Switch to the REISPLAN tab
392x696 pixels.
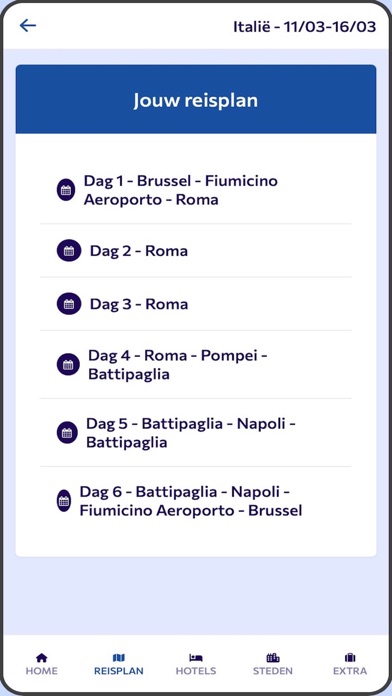119,664
